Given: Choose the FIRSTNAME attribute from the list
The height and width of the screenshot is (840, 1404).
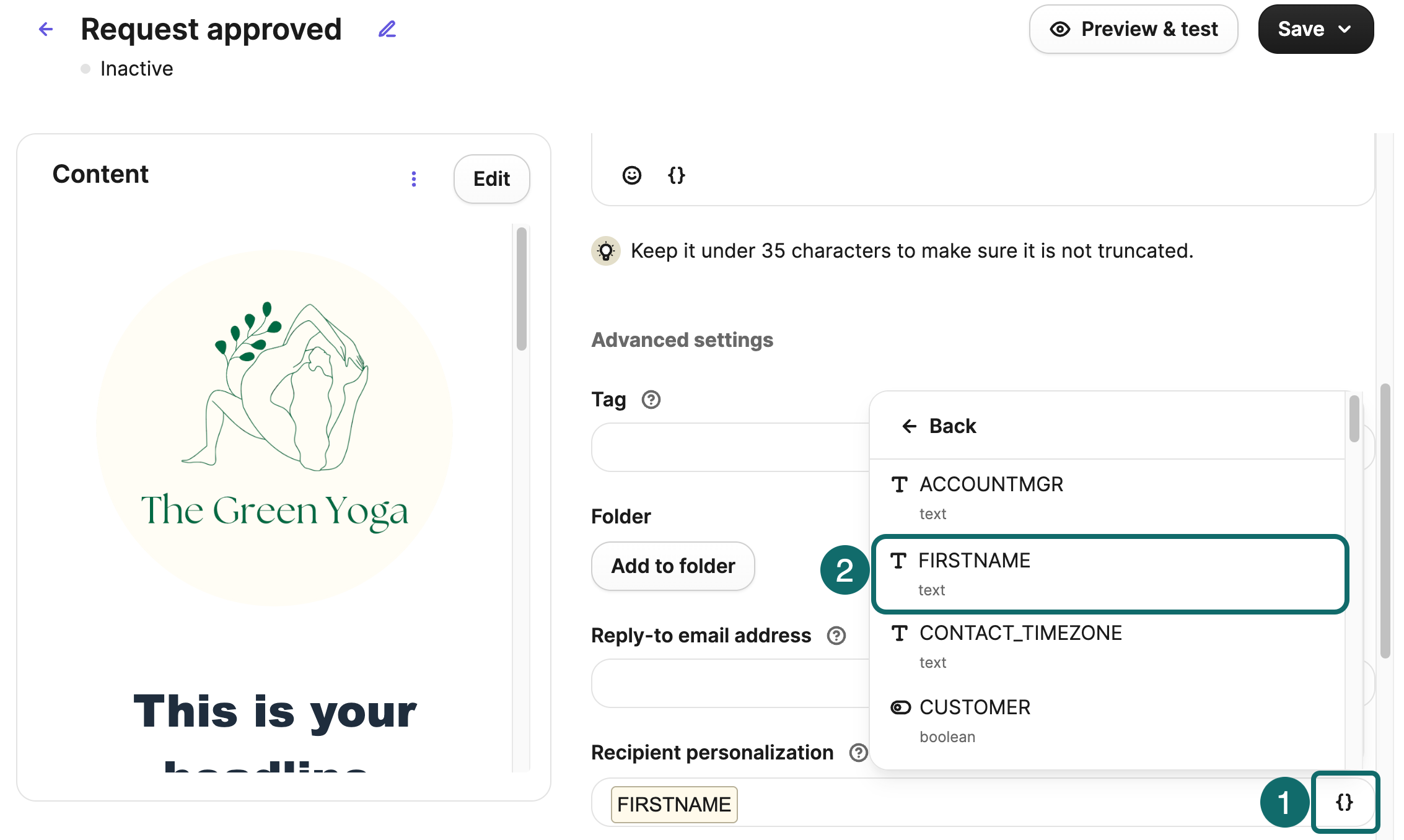Looking at the screenshot, I should coord(974,561).
